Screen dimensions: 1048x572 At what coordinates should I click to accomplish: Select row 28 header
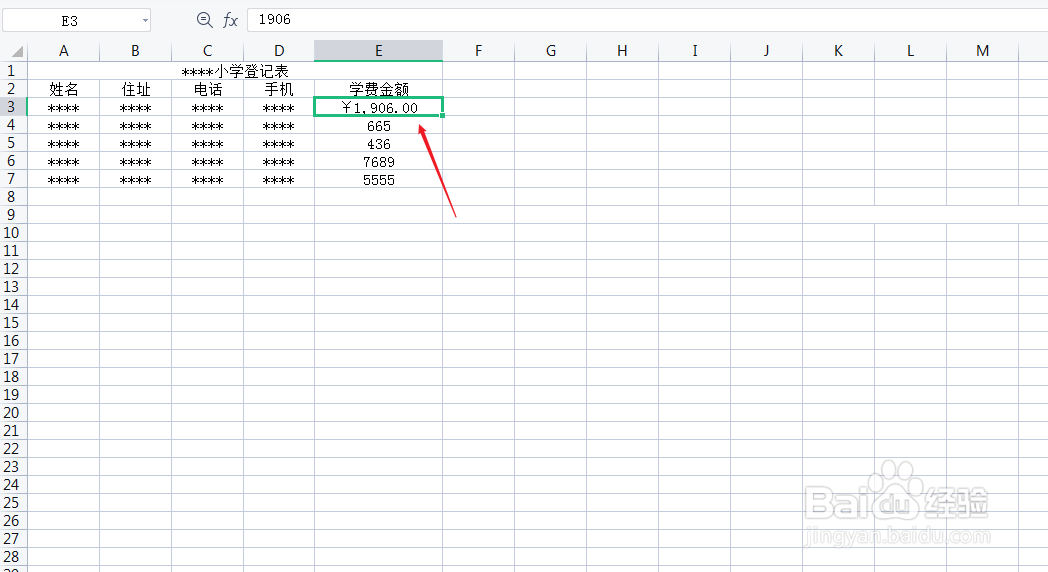pyautogui.click(x=11, y=557)
